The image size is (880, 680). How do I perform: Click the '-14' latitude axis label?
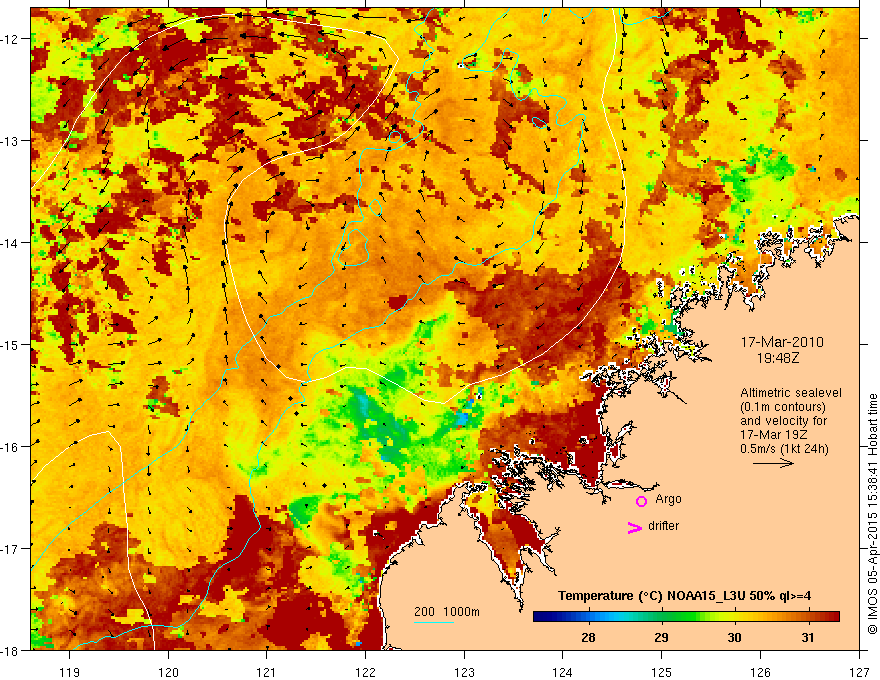(10, 242)
